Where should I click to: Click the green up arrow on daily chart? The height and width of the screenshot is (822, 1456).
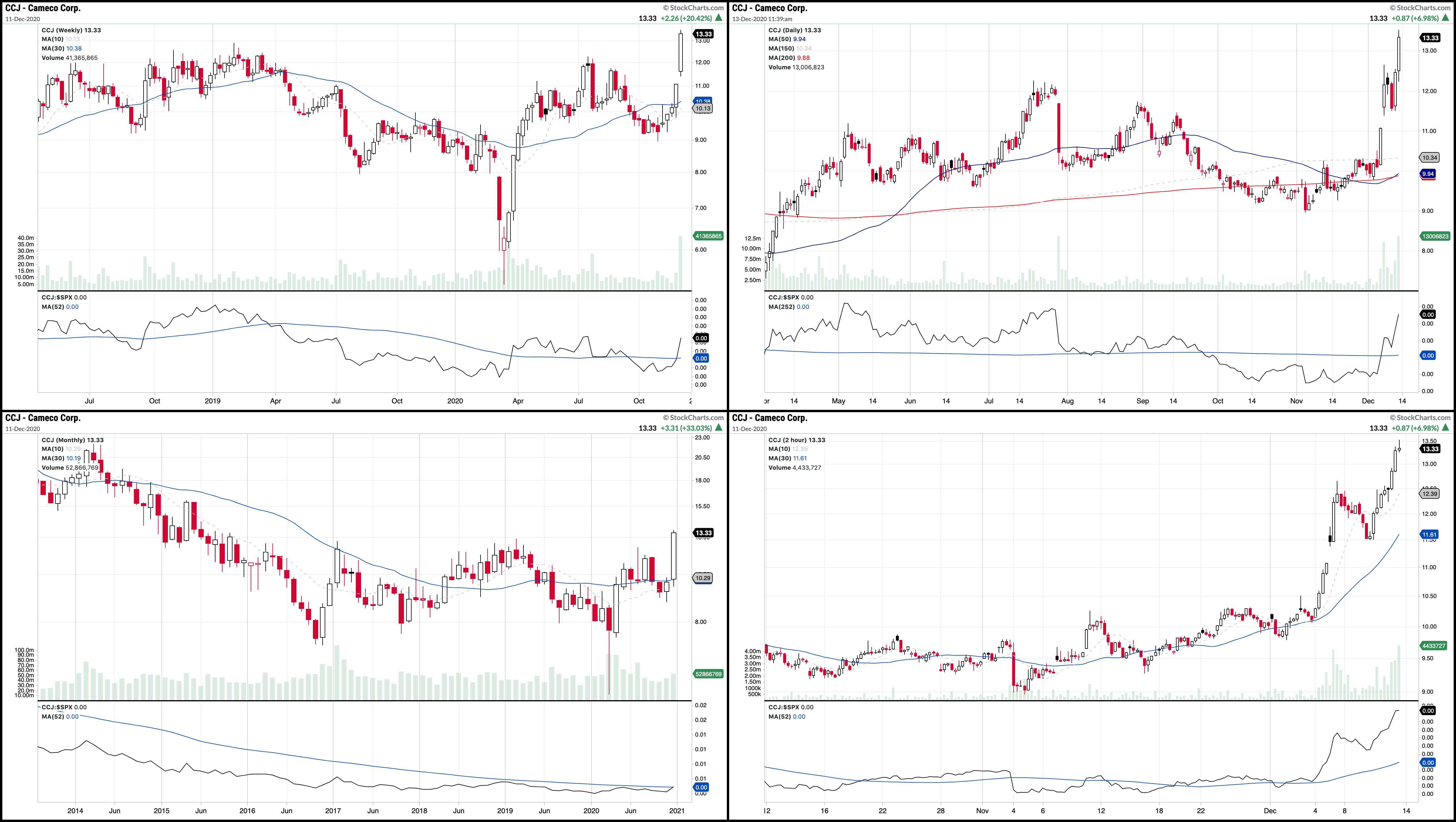(x=1445, y=18)
